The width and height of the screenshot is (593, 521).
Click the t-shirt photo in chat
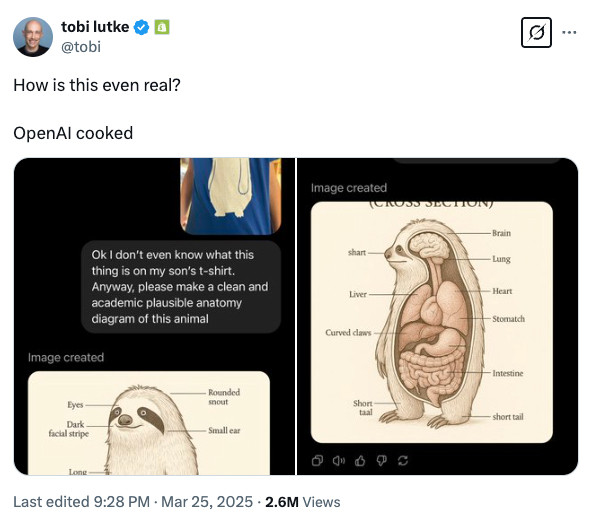point(231,196)
